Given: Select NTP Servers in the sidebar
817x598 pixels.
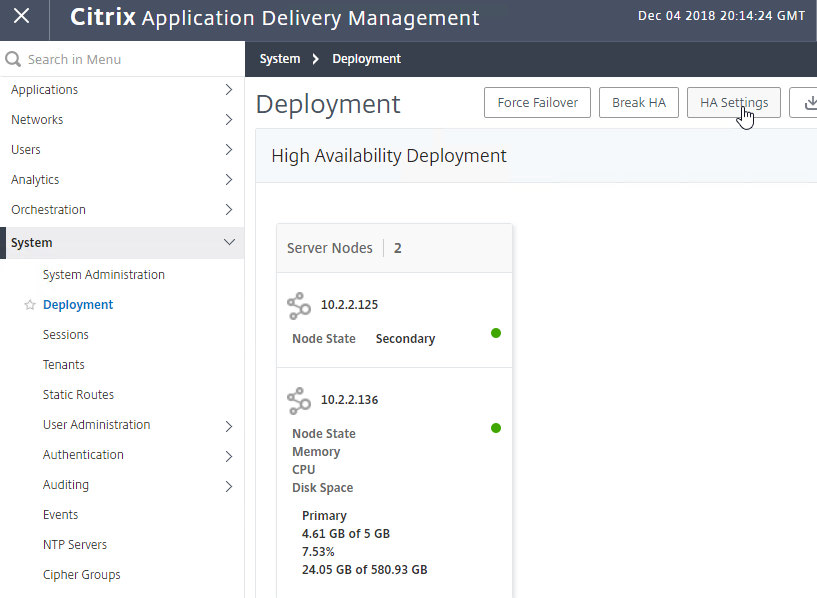Looking at the screenshot, I should 75,545.
